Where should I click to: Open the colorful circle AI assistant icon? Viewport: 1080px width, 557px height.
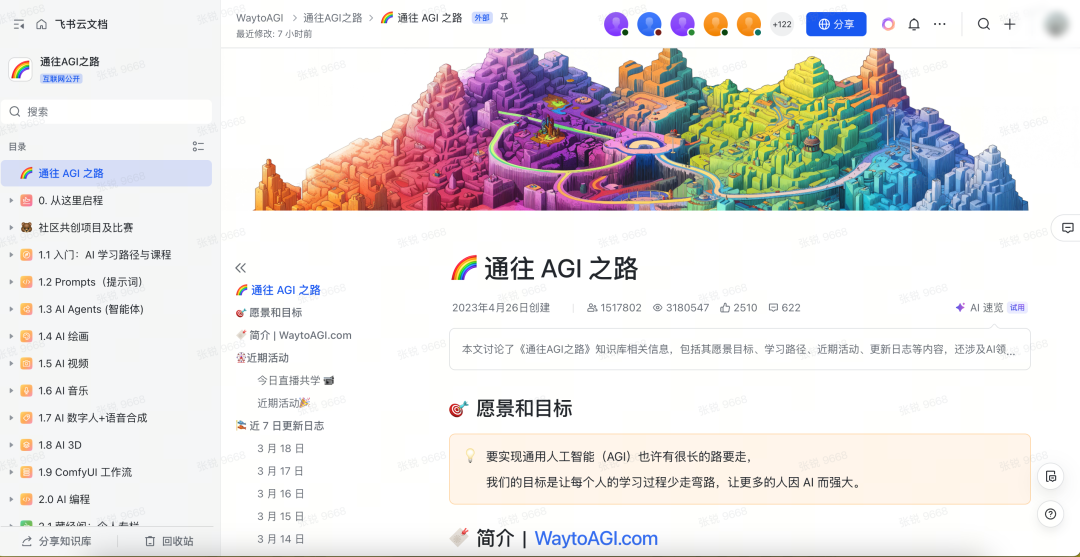point(889,24)
